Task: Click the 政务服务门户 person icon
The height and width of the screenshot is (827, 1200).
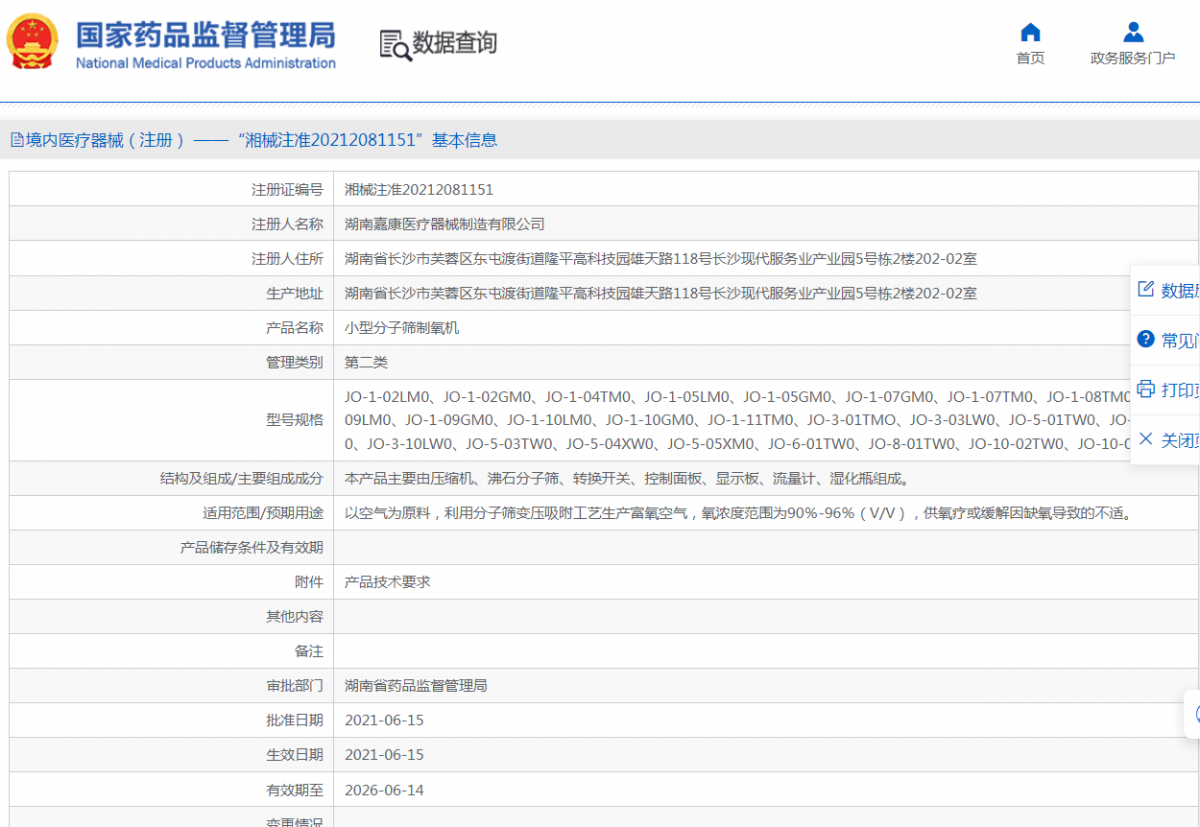Action: (1133, 31)
